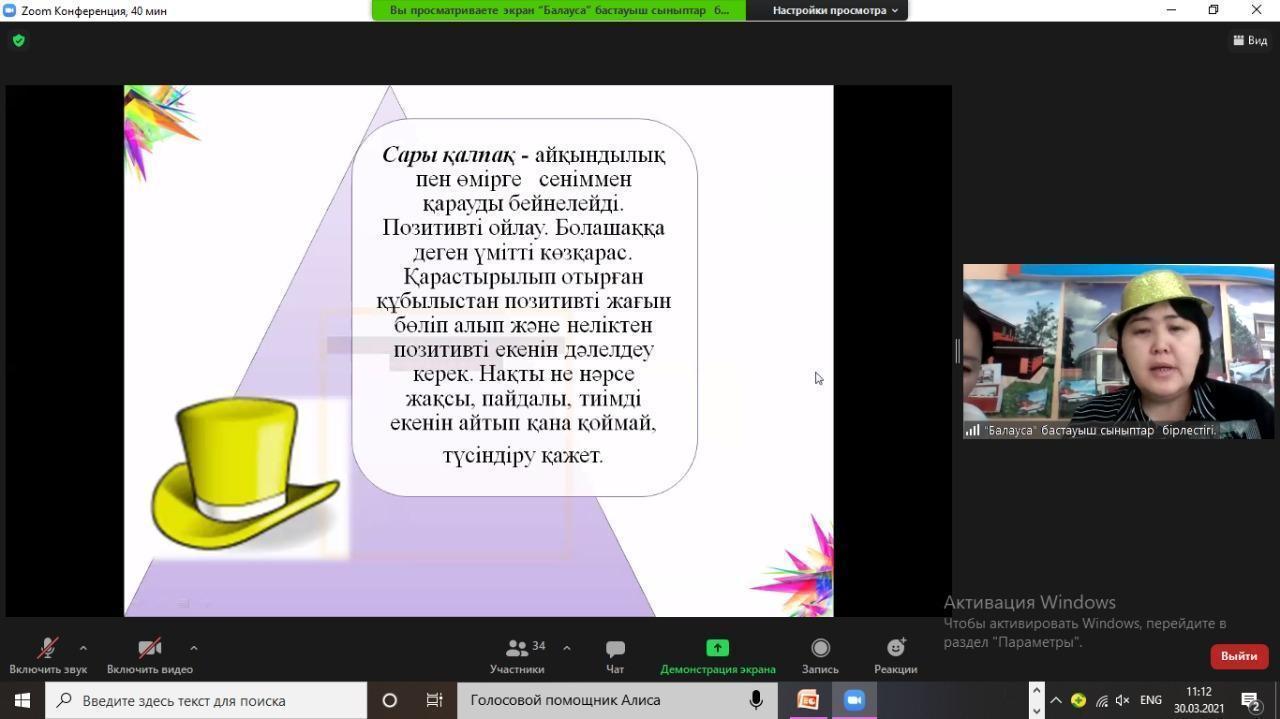Start recording with the Запись icon
Image resolution: width=1280 pixels, height=719 pixels.
[x=820, y=648]
